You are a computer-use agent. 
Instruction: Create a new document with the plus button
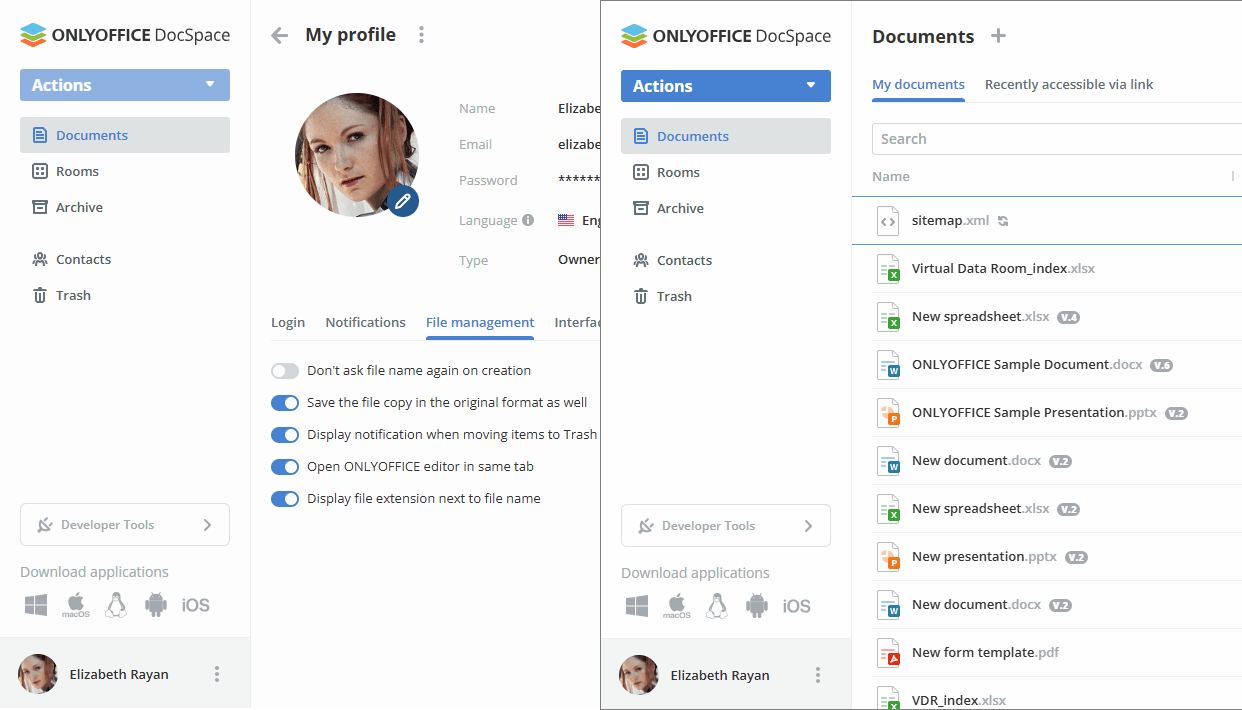pyautogui.click(x=998, y=36)
